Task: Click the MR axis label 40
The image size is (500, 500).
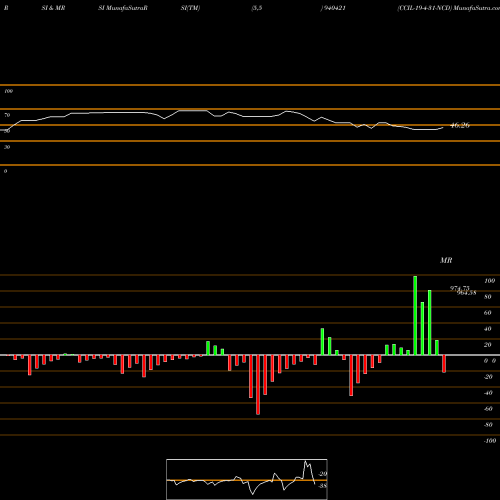Action: click(488, 329)
